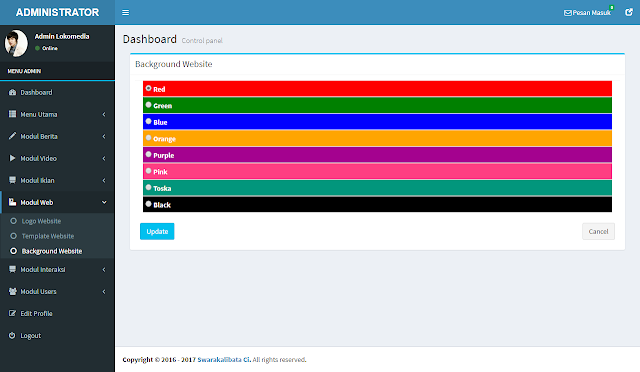Image resolution: width=640 pixels, height=372 pixels.
Task: Click the Modul Users people icon
Action: pyautogui.click(x=13, y=291)
